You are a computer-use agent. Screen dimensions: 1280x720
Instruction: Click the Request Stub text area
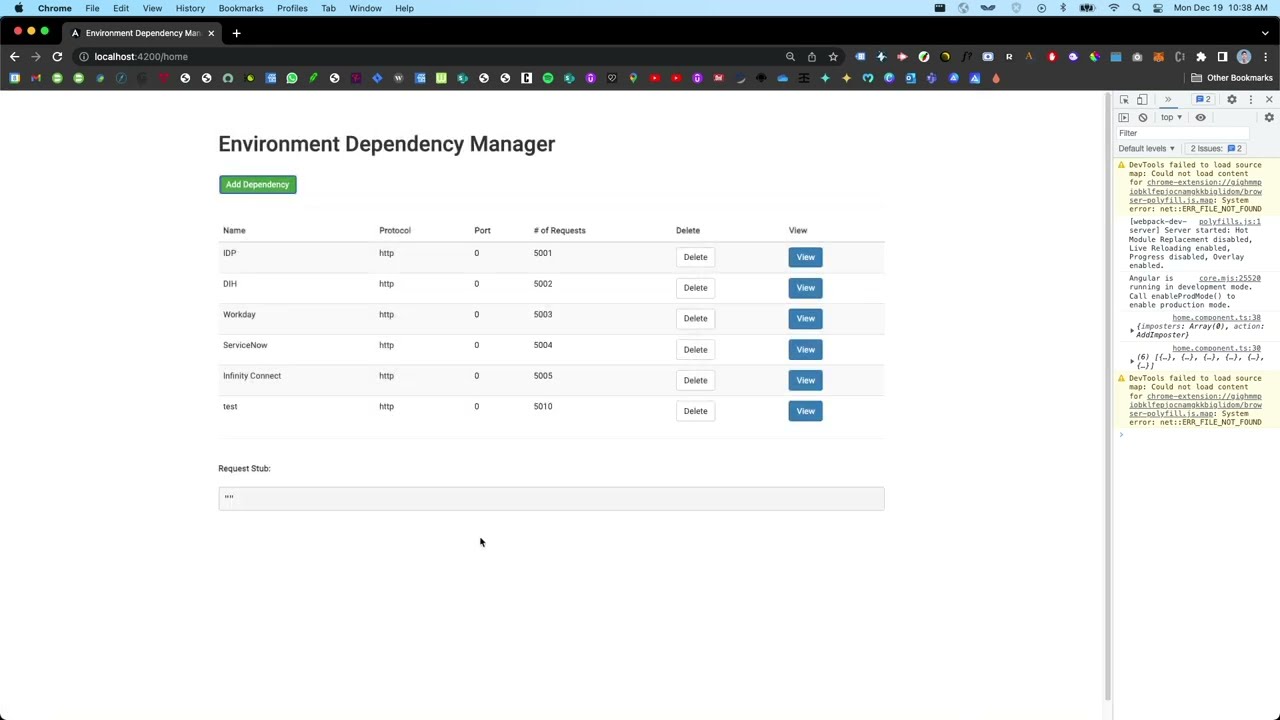click(x=551, y=498)
